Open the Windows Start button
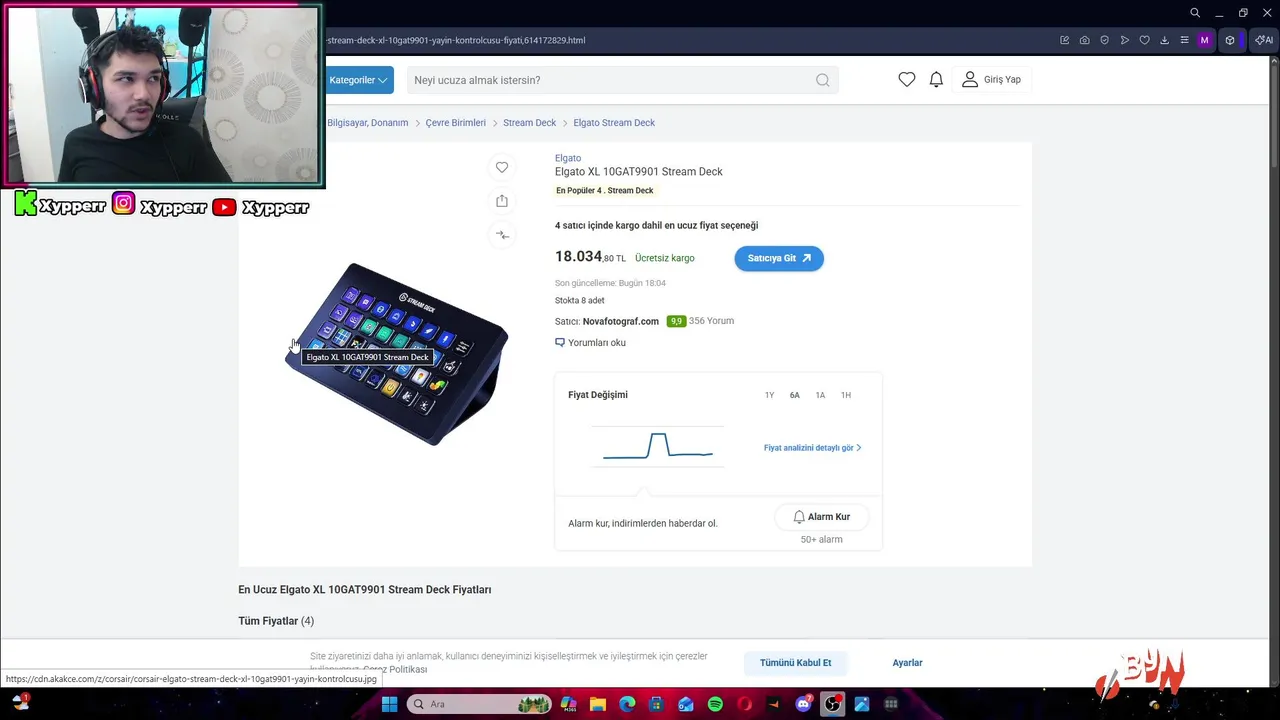Screen dimensions: 1280x720 (x=389, y=704)
